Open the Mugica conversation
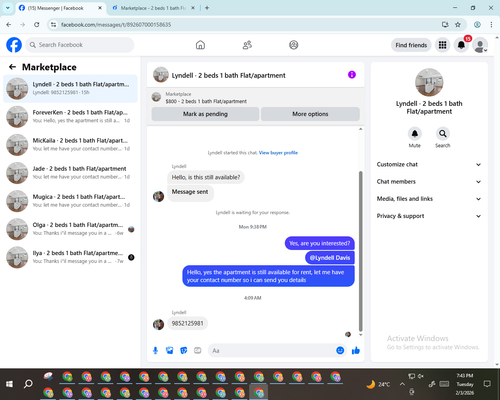The height and width of the screenshot is (400, 500). (70, 201)
